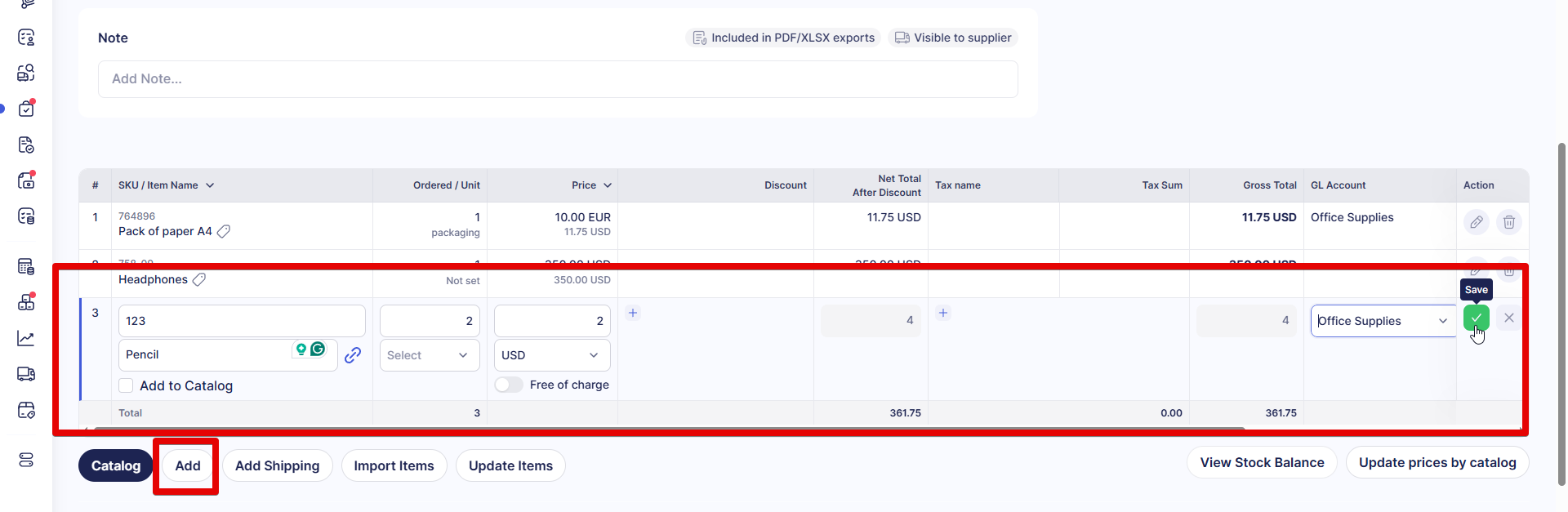Click the link icon beside Pencil field
Screen dimensions: 1568x512
click(x=353, y=355)
